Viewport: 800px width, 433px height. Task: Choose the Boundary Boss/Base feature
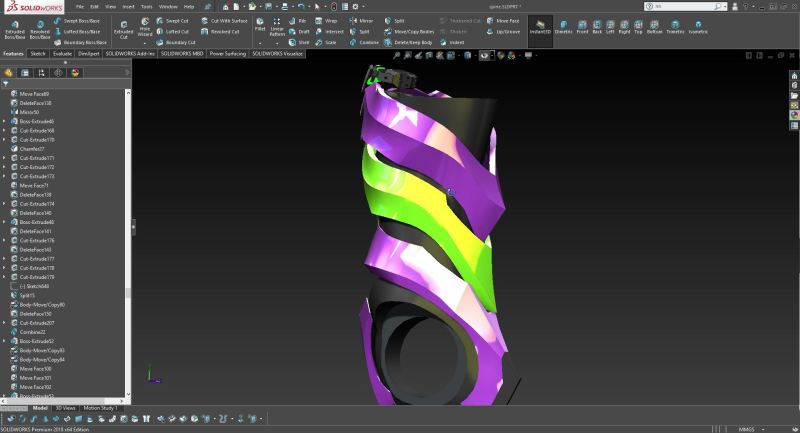tap(80, 42)
